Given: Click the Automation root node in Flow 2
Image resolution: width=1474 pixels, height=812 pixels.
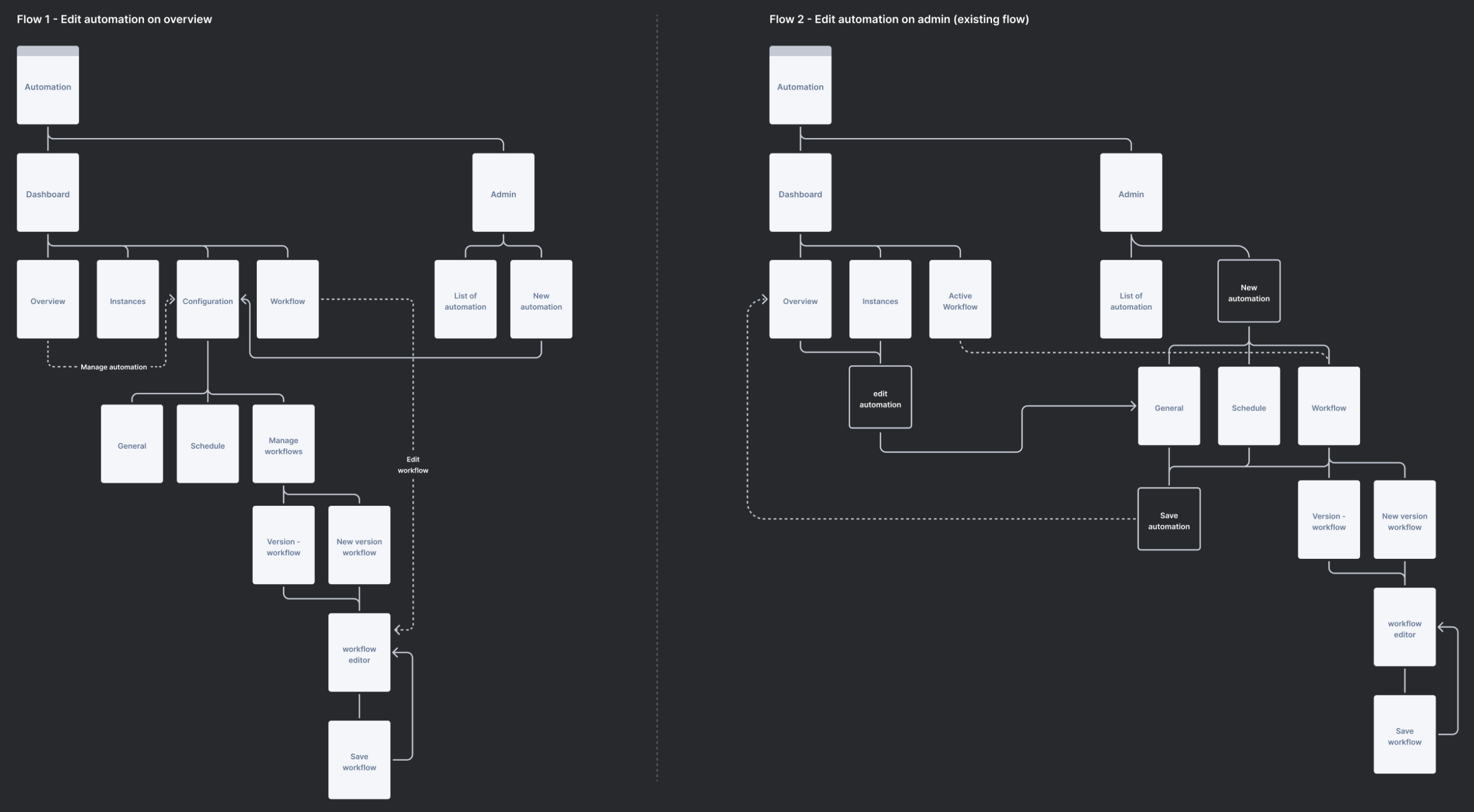Looking at the screenshot, I should [800, 85].
